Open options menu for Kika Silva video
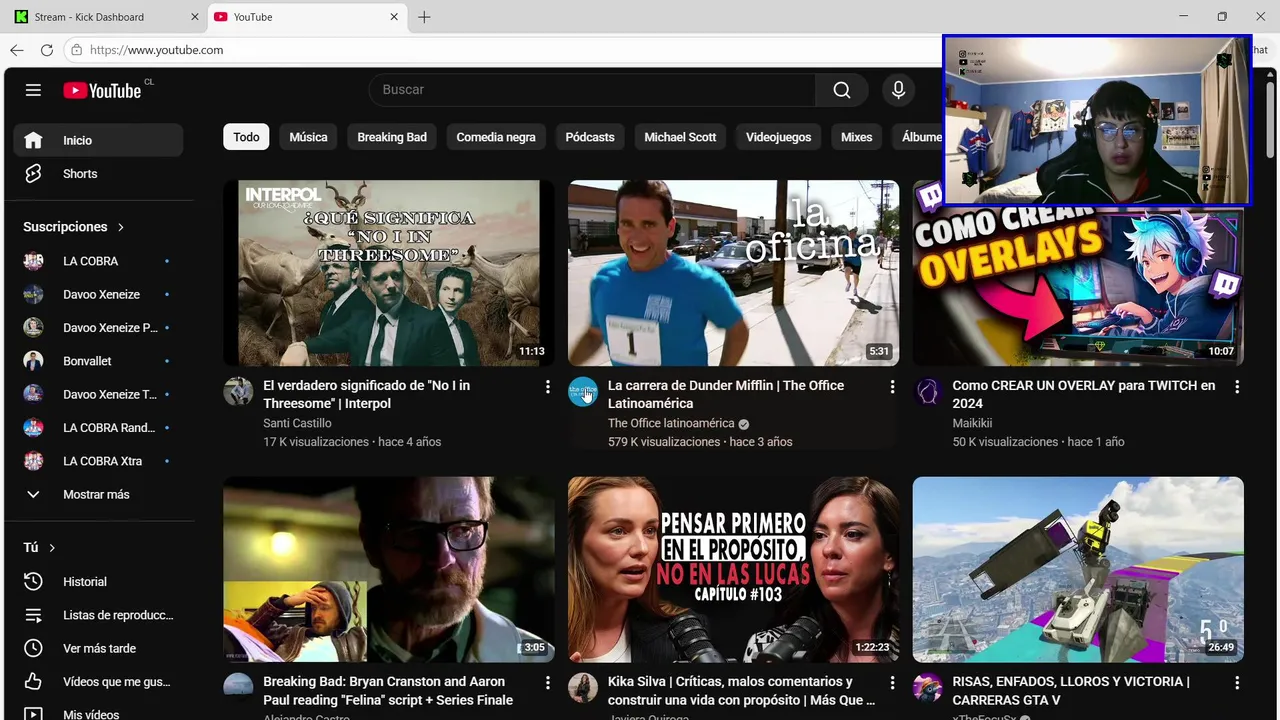The image size is (1280, 720). click(892, 683)
